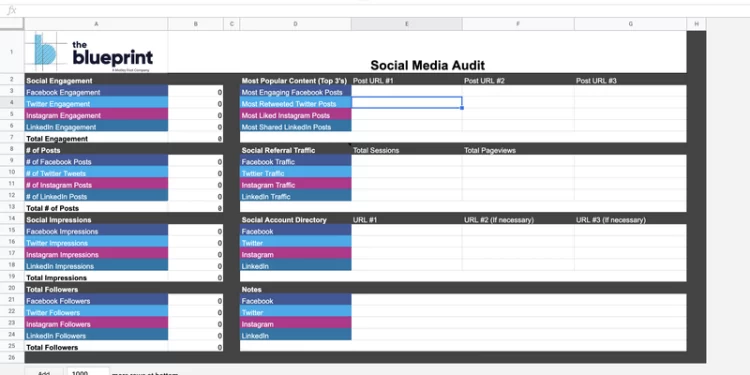Click the Facebook Followers cell
This screenshot has width=750, height=375.
click(96, 300)
